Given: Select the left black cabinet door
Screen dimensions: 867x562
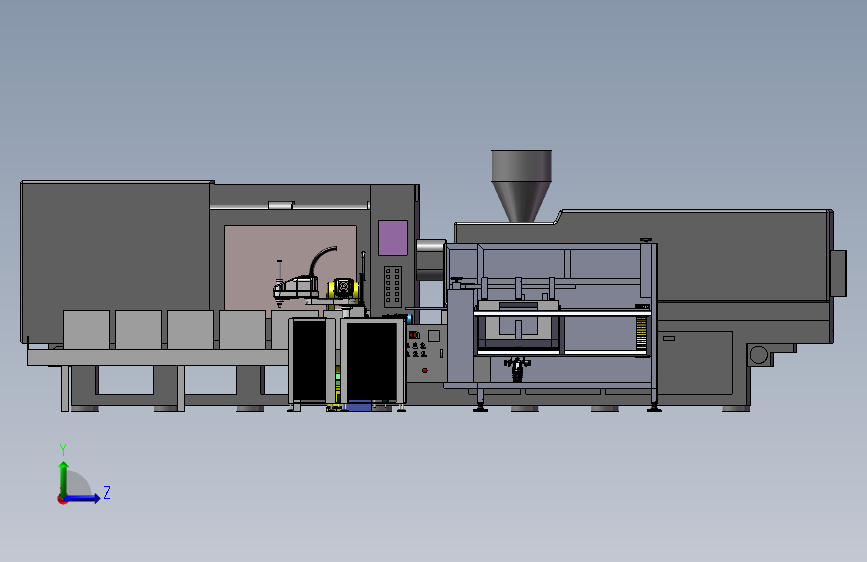Looking at the screenshot, I should click(309, 360).
